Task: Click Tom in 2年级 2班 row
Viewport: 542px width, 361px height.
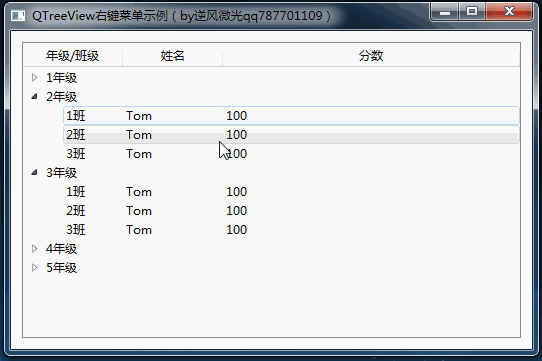Action: tap(139, 135)
